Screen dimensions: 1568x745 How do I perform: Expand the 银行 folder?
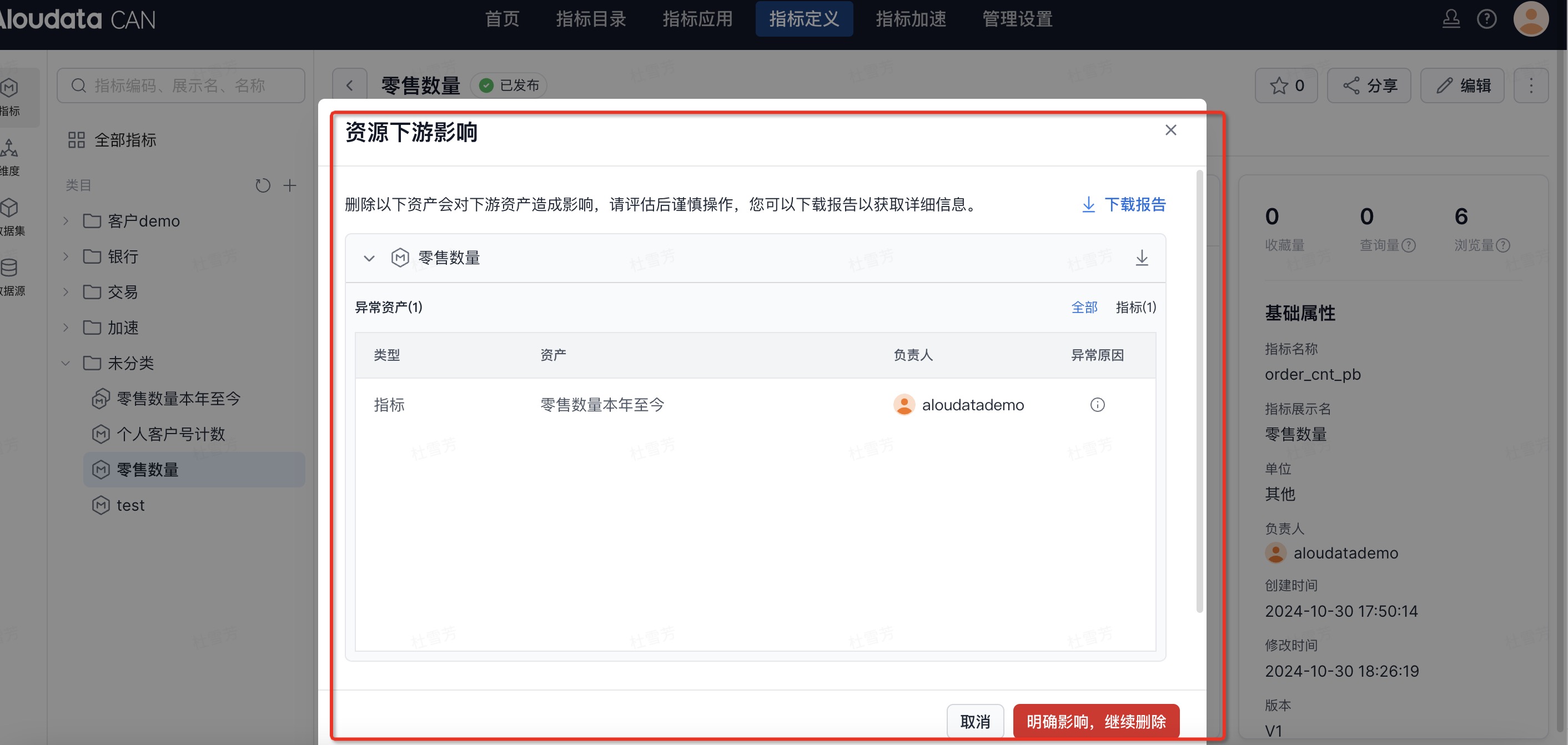click(x=66, y=256)
